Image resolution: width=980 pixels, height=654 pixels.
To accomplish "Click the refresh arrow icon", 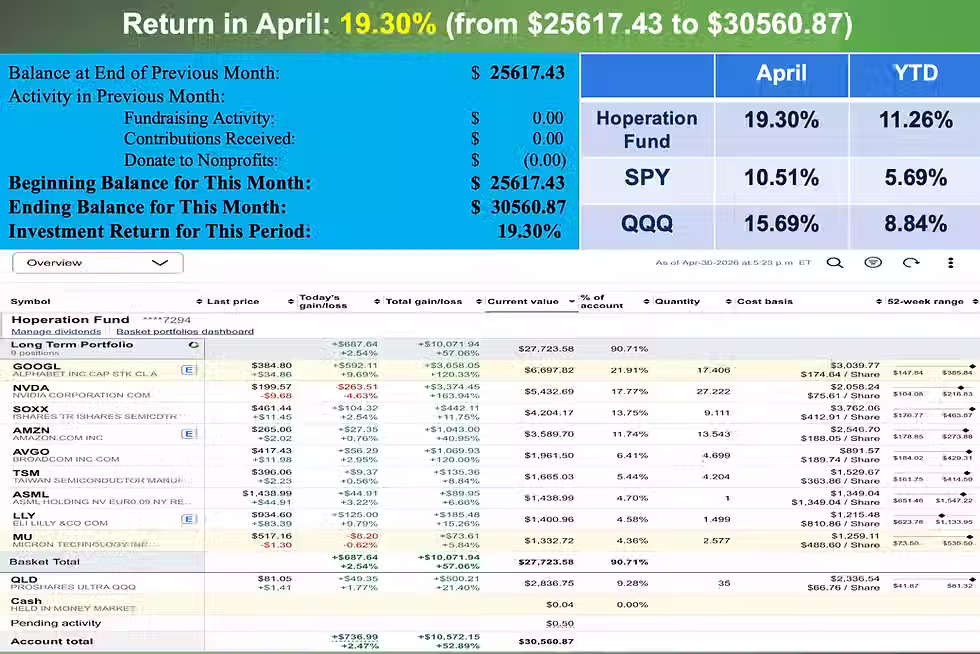I will point(911,263).
